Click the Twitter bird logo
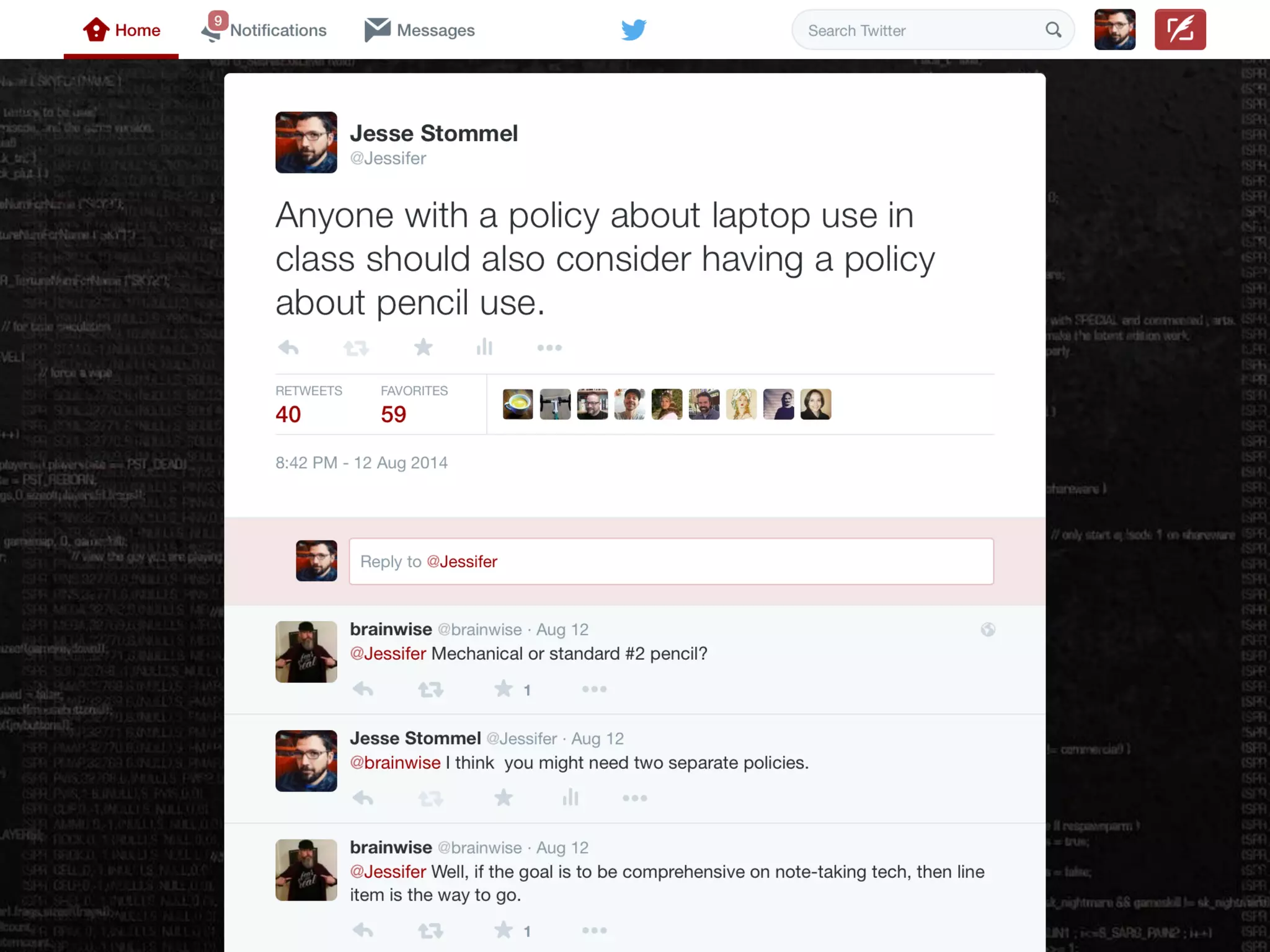Viewport: 1270px width, 952px height. coord(634,29)
